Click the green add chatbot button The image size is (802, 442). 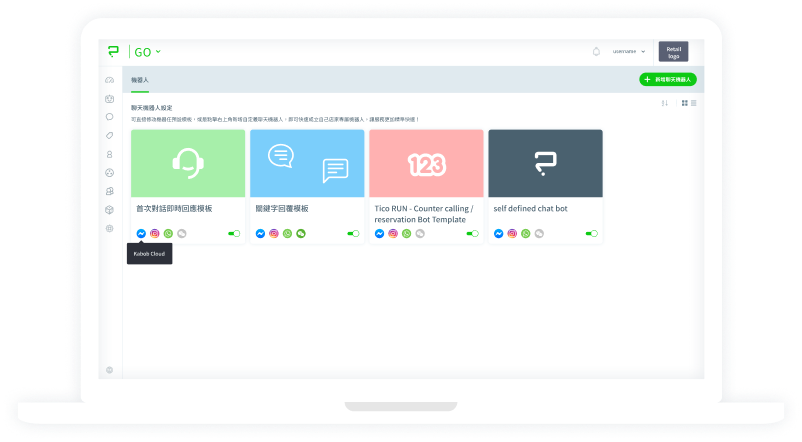[x=667, y=79]
